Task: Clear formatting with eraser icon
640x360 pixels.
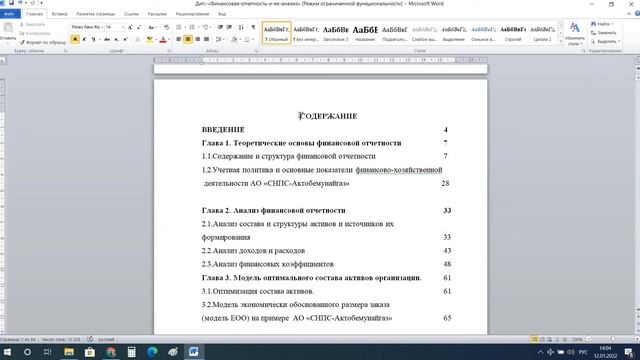Action: click(x=167, y=27)
